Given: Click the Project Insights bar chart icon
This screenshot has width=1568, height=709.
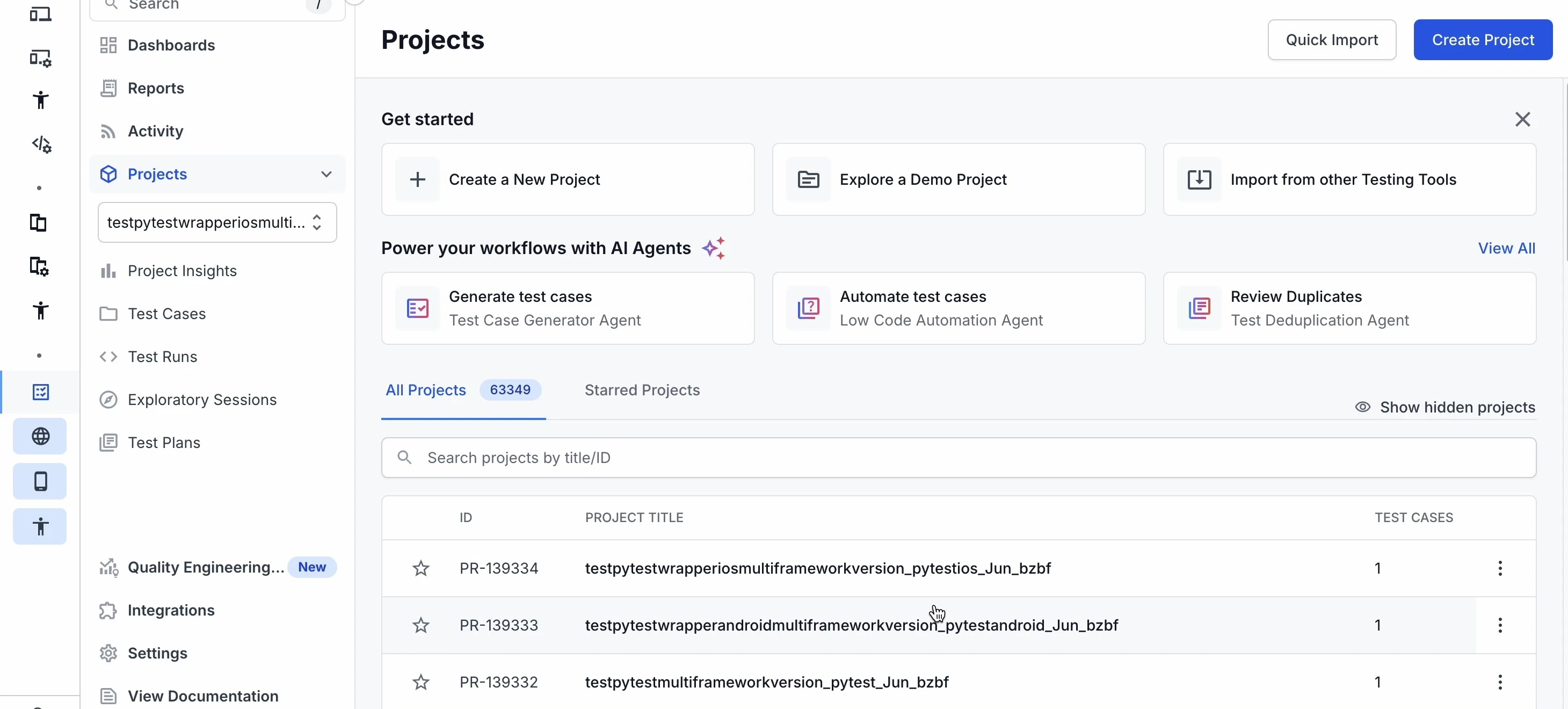Looking at the screenshot, I should point(108,271).
